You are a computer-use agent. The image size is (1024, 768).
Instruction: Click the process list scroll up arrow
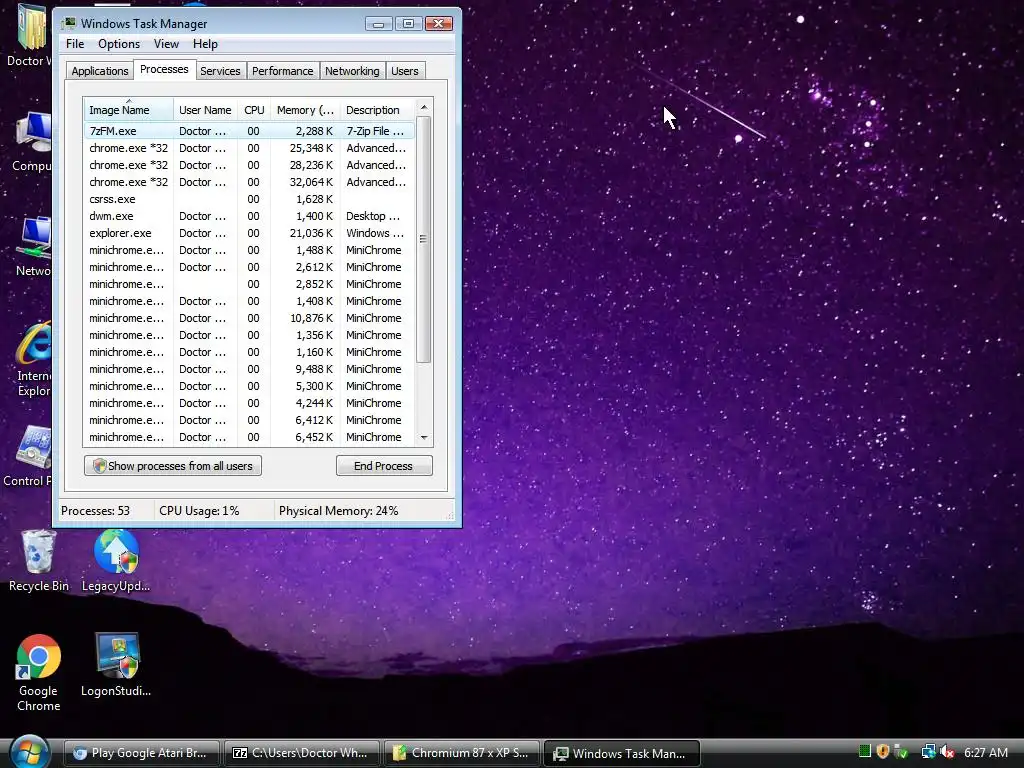[424, 107]
